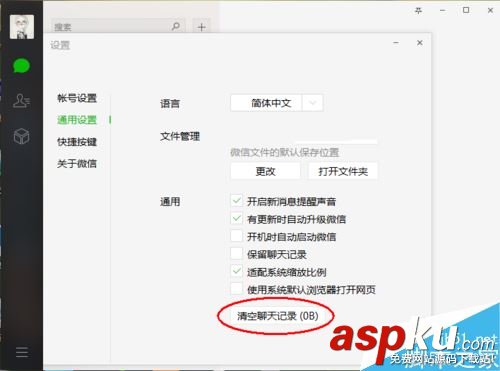Open the Favorites cube icon in sidebar
The width and height of the screenshot is (500, 371).
(x=21, y=136)
